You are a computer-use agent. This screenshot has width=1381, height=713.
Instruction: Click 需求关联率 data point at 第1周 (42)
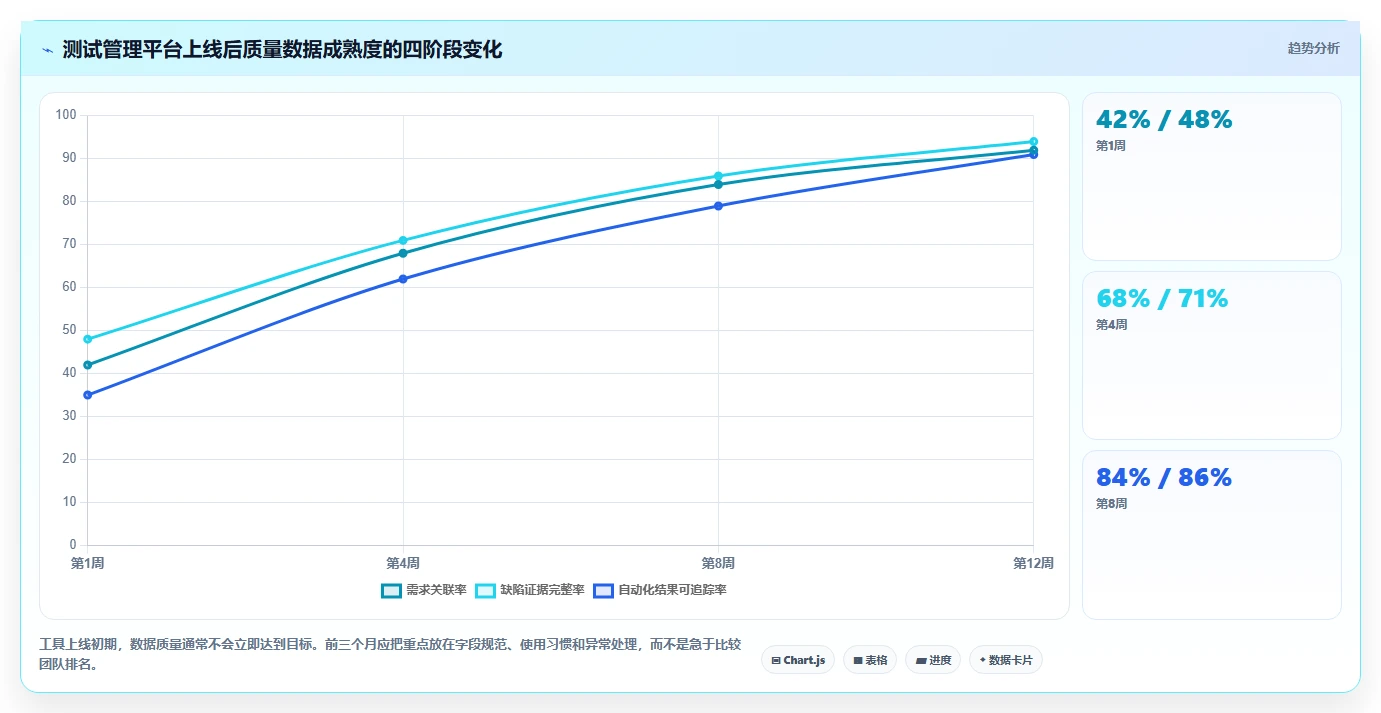click(x=88, y=365)
